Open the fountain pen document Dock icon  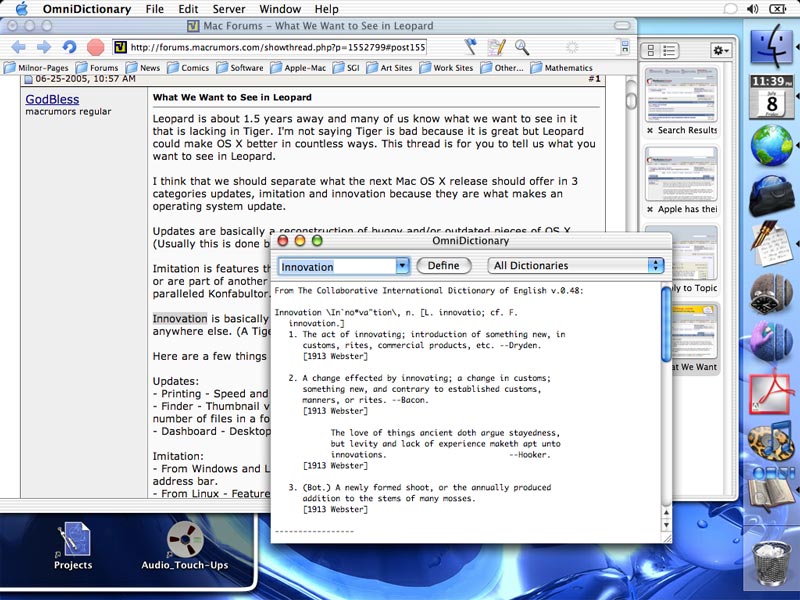(771, 243)
